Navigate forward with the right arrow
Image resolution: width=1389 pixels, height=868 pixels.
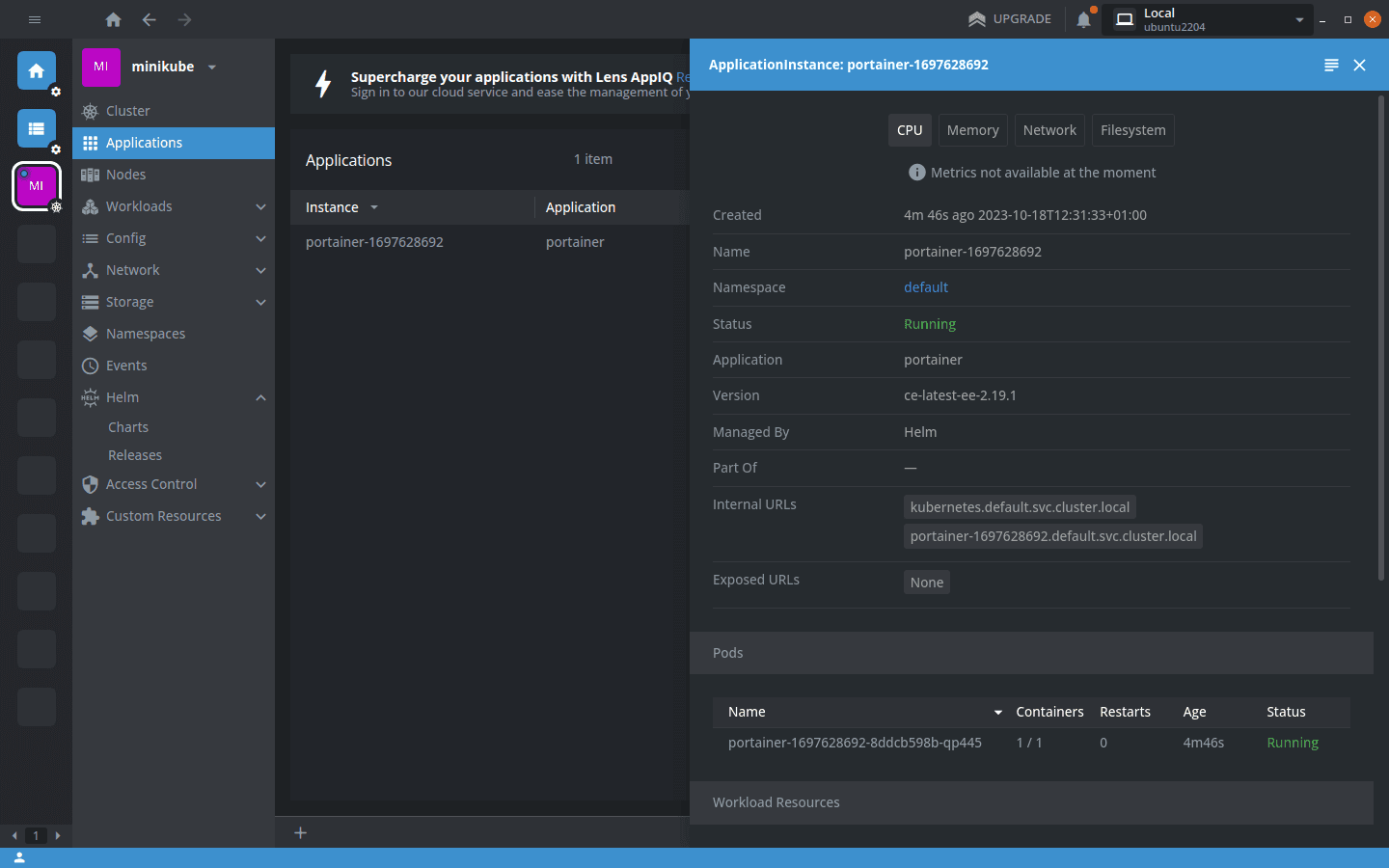tap(184, 19)
